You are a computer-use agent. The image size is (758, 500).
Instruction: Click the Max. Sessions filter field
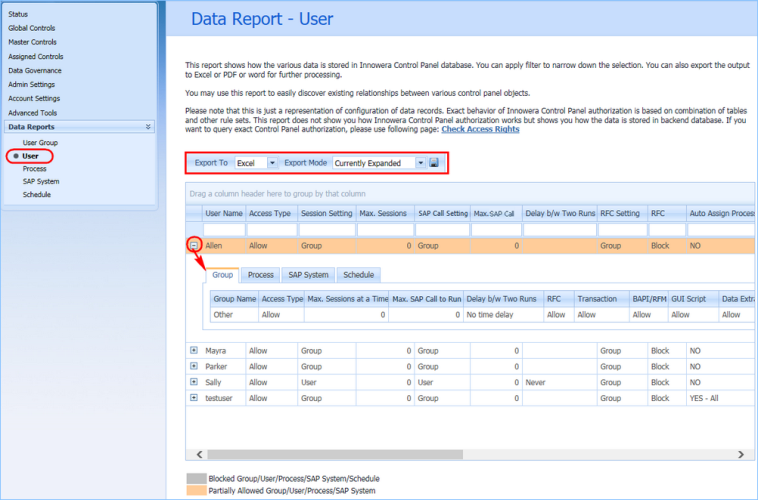click(385, 230)
